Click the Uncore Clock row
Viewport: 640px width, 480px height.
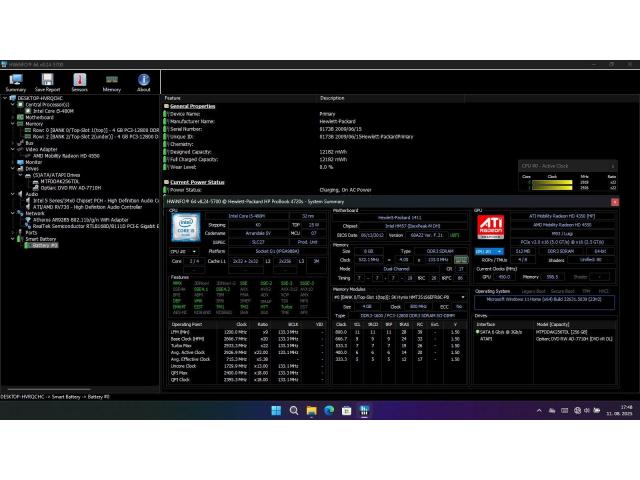[x=247, y=366]
